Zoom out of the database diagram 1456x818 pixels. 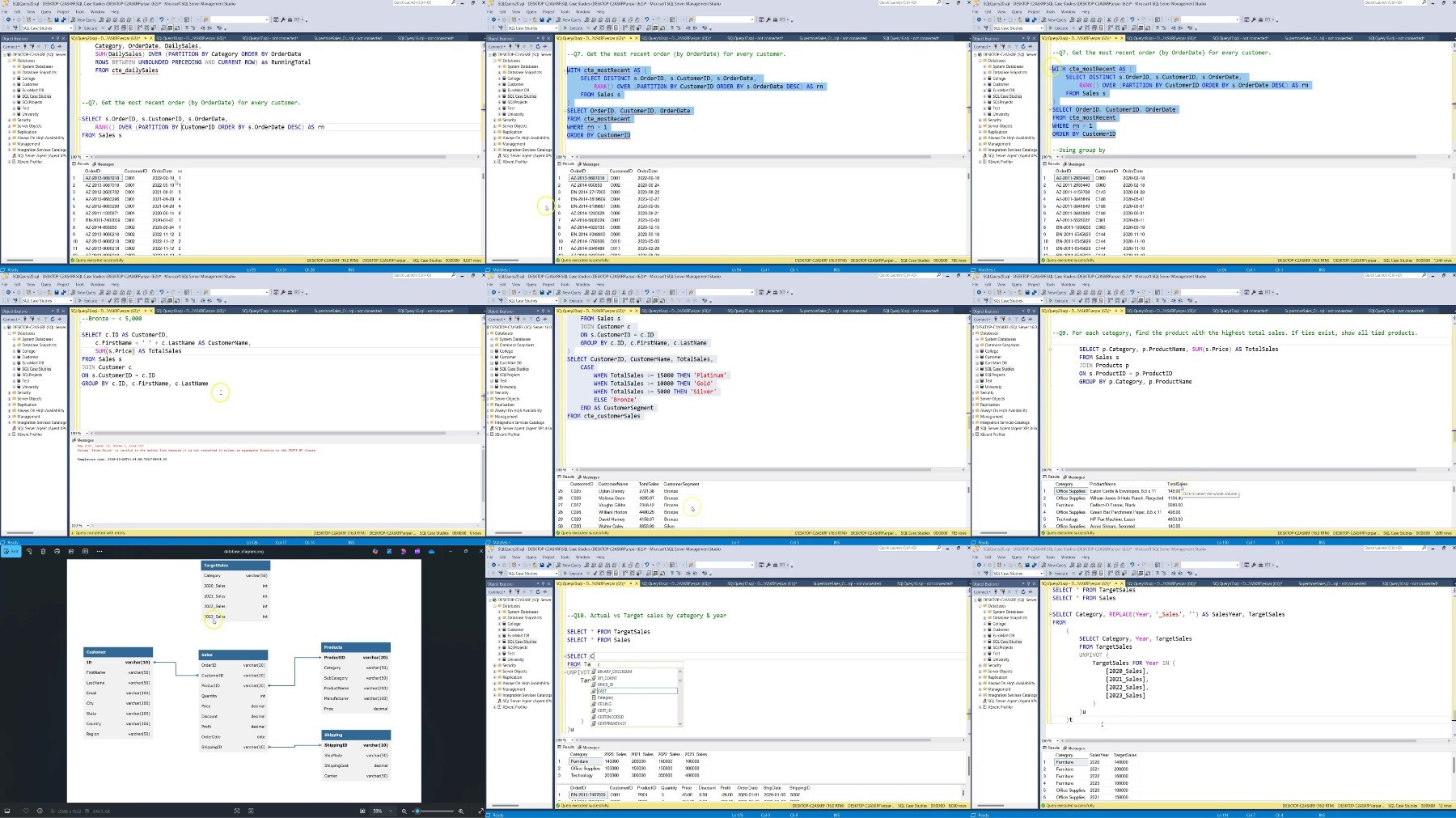[x=404, y=811]
